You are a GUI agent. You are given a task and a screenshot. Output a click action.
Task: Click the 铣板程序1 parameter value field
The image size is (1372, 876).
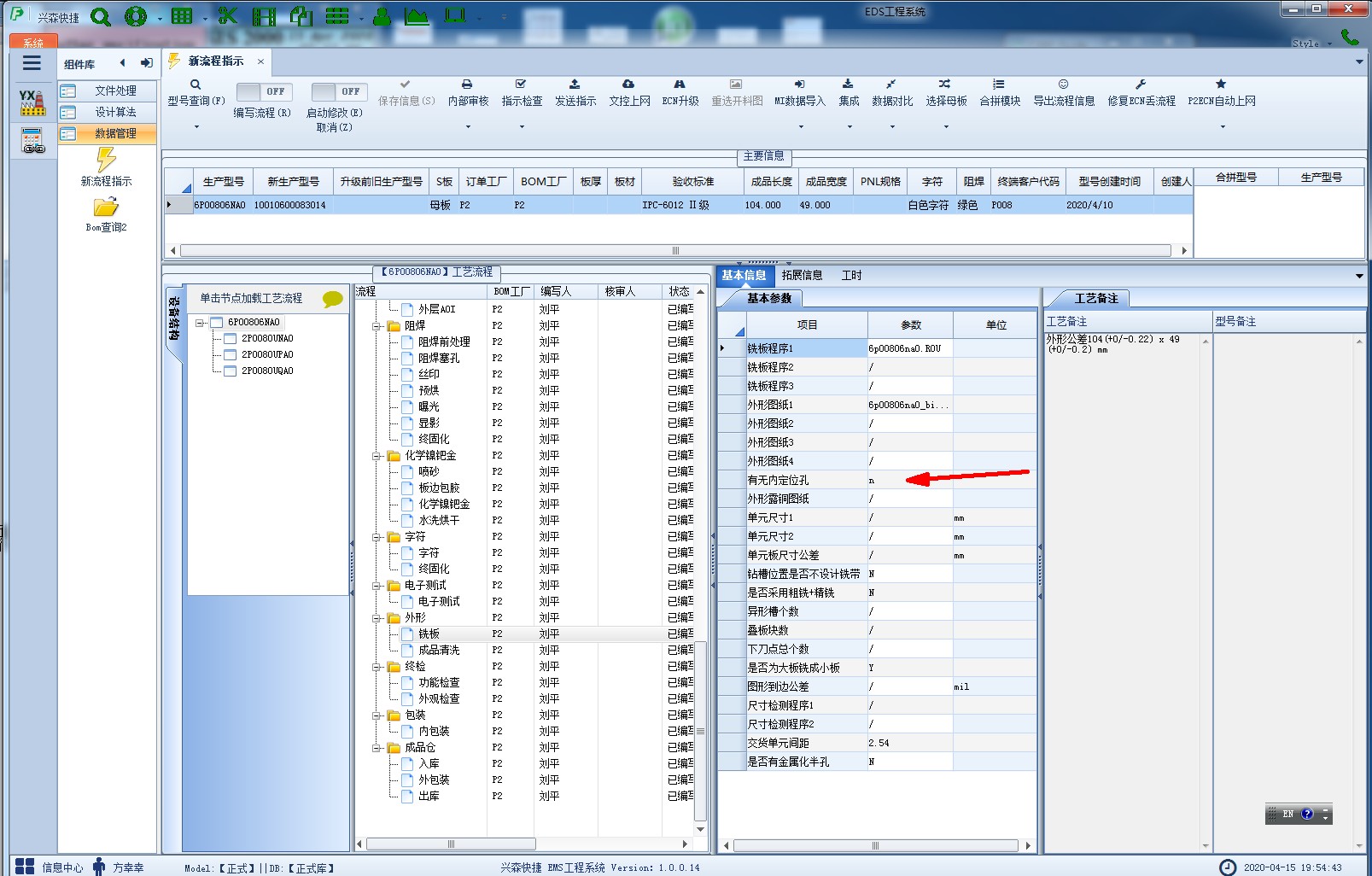click(909, 348)
